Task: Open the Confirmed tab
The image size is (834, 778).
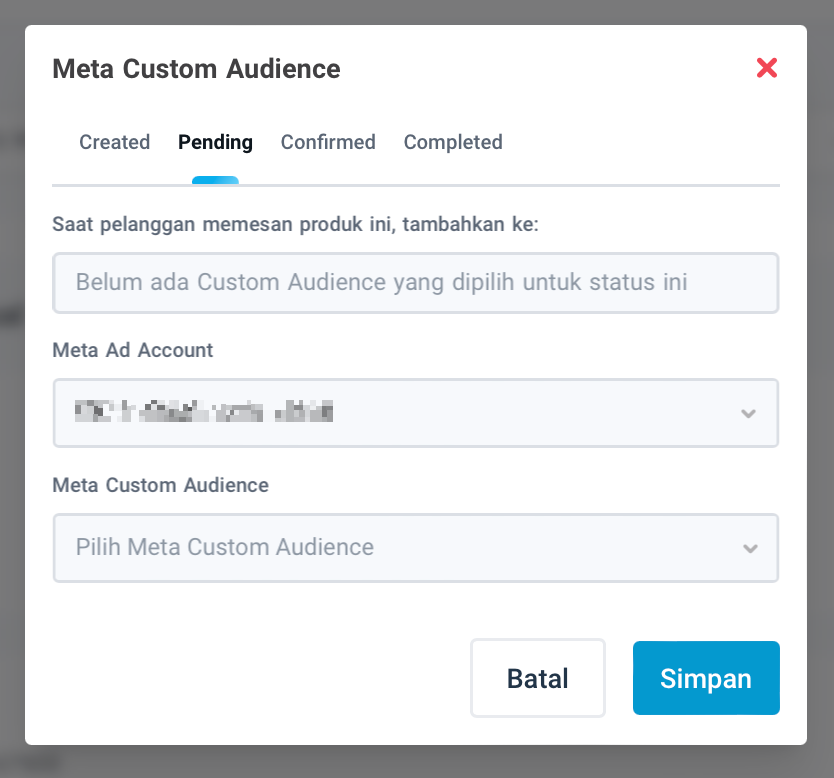Action: pyautogui.click(x=328, y=142)
